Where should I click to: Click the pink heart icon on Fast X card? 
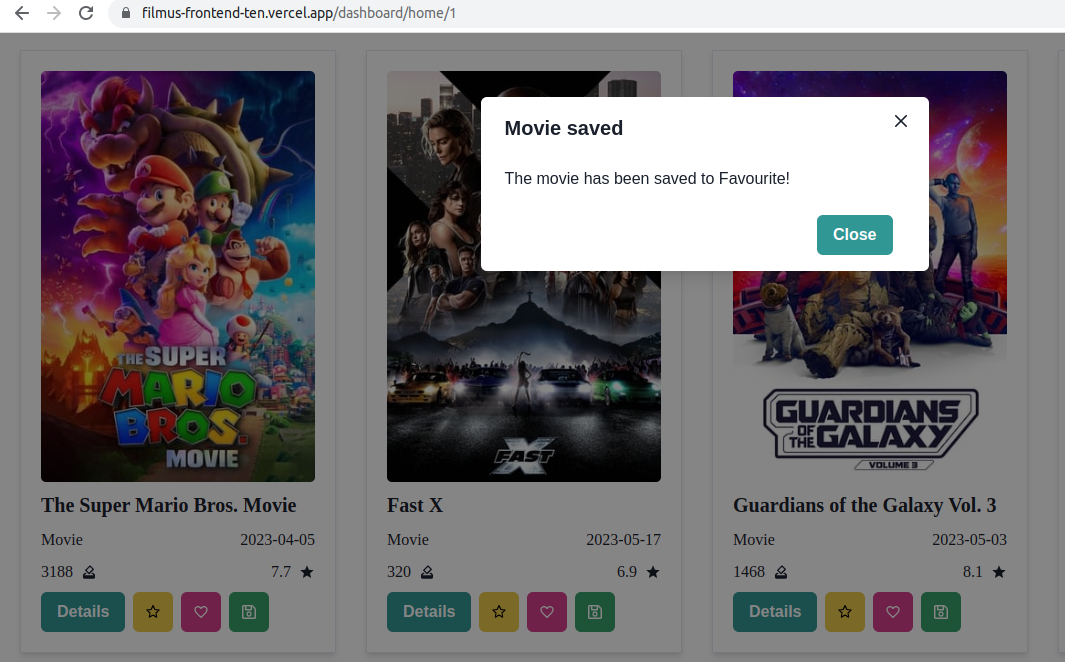pyautogui.click(x=547, y=612)
